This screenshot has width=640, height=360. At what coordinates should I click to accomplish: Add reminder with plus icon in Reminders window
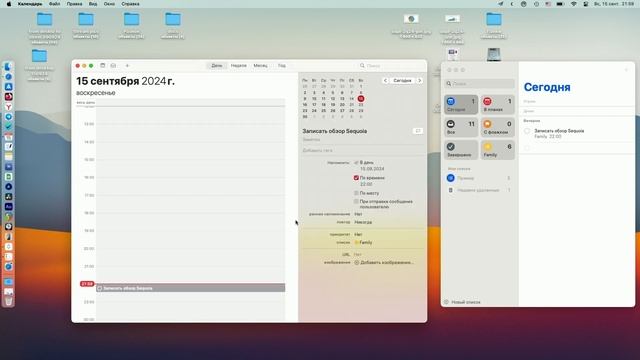tap(627, 70)
